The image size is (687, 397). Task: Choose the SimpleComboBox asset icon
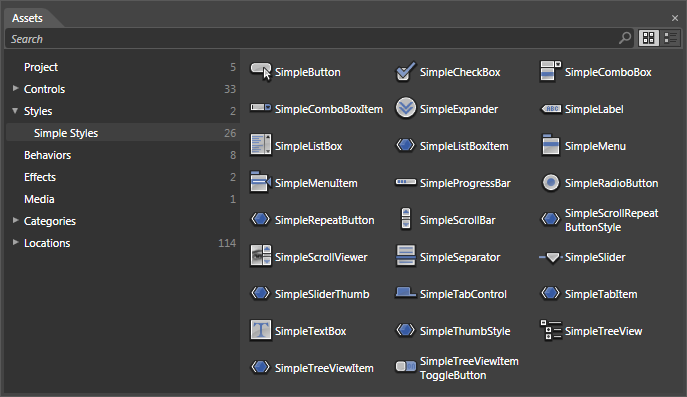coord(550,72)
